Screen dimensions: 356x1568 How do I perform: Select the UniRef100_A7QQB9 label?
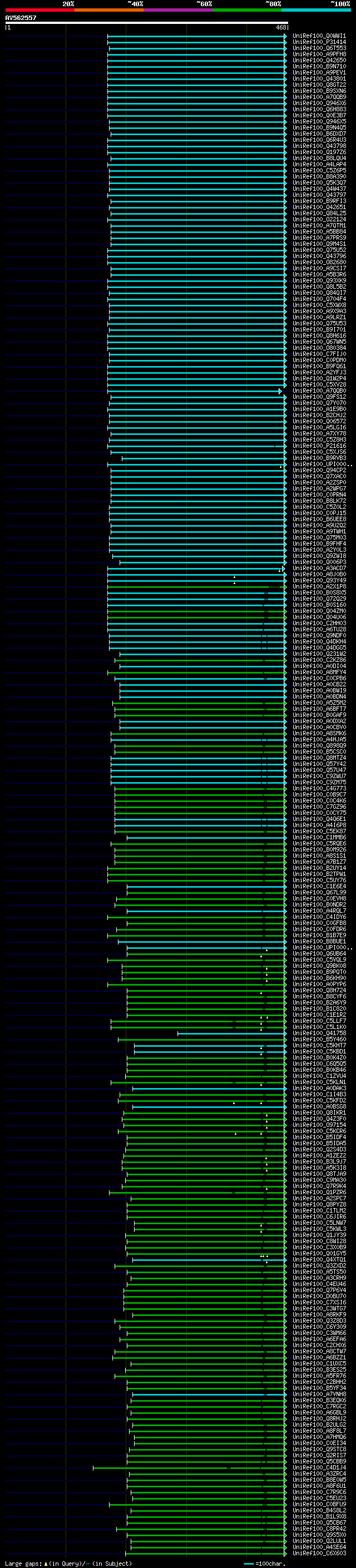pos(319,97)
